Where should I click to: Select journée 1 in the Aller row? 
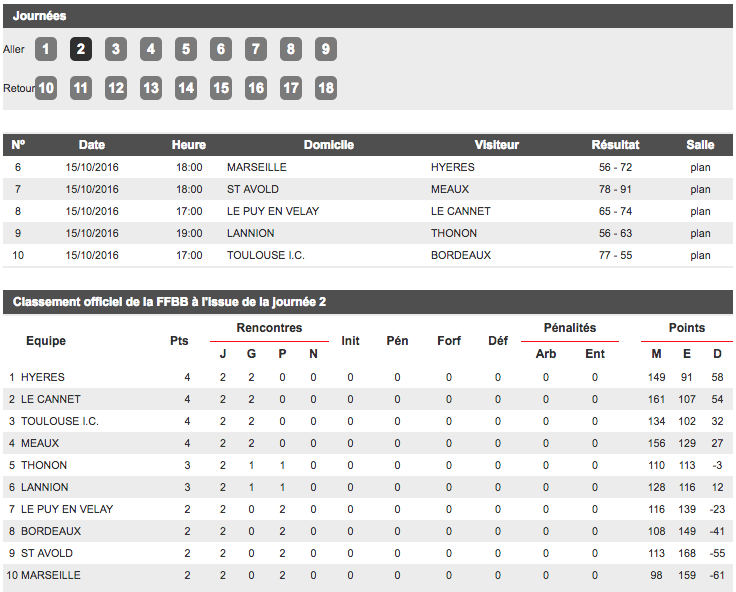[46, 49]
